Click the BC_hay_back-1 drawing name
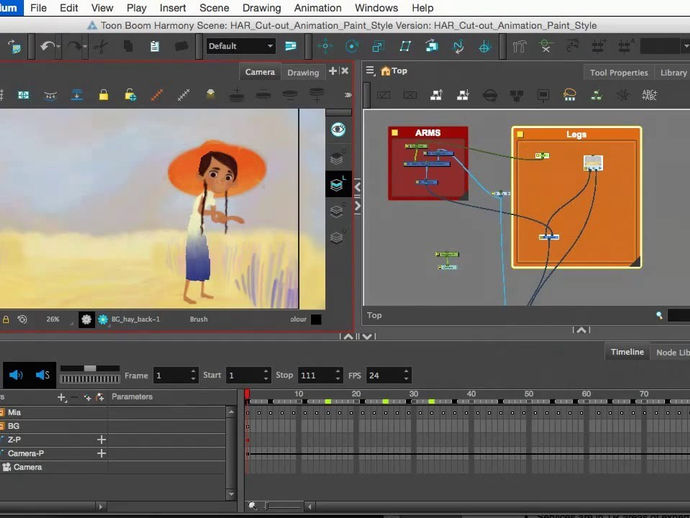Viewport: 690px width, 518px height. pyautogui.click(x=136, y=319)
